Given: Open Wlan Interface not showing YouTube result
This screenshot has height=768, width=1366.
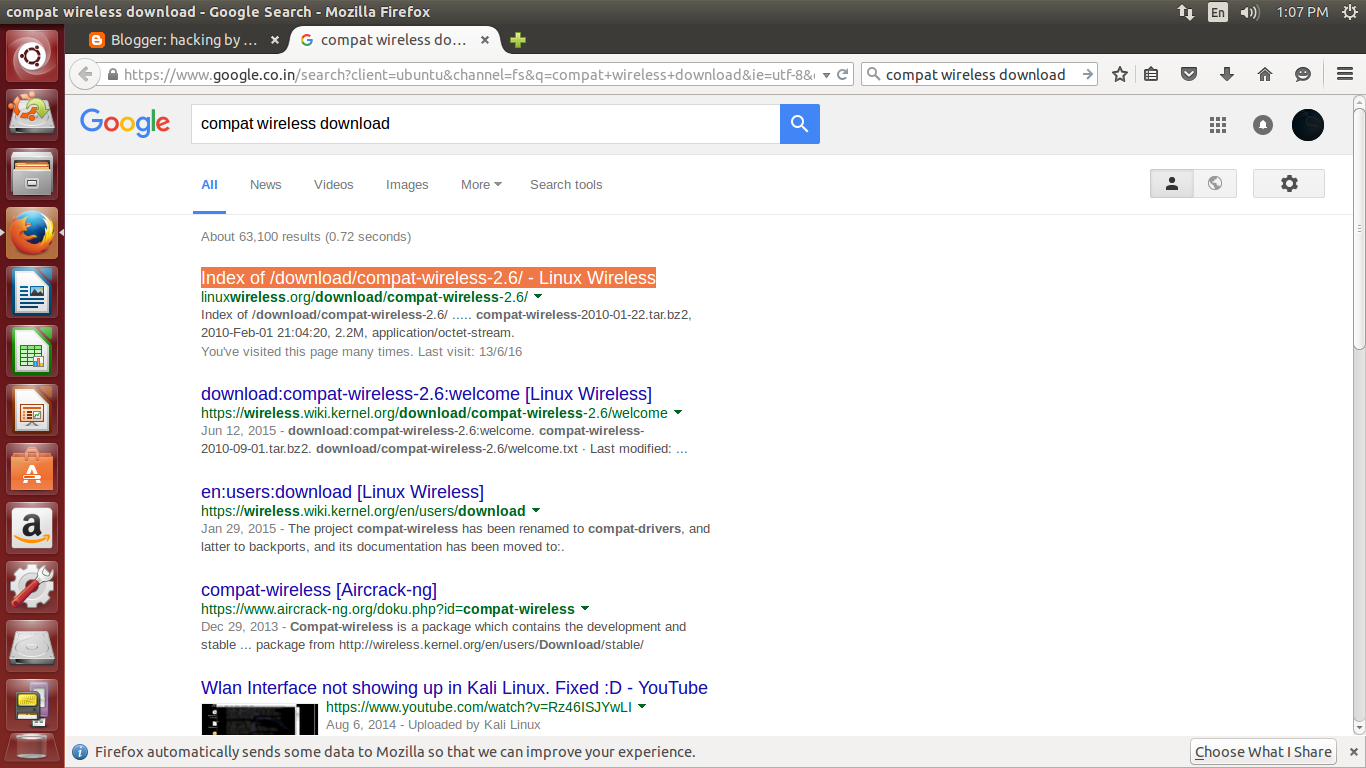Looking at the screenshot, I should [x=454, y=688].
